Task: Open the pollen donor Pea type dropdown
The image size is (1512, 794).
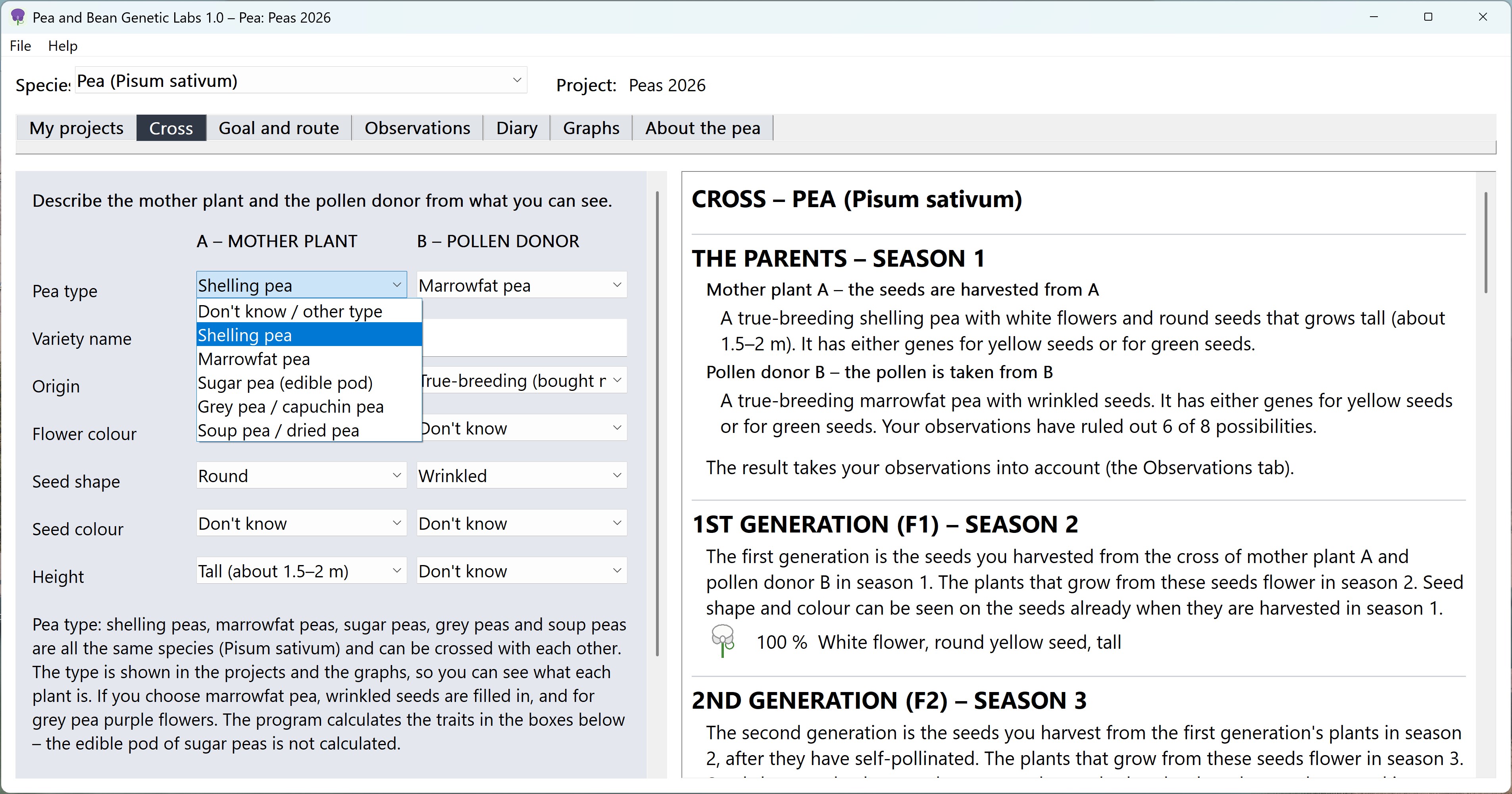Action: (522, 285)
